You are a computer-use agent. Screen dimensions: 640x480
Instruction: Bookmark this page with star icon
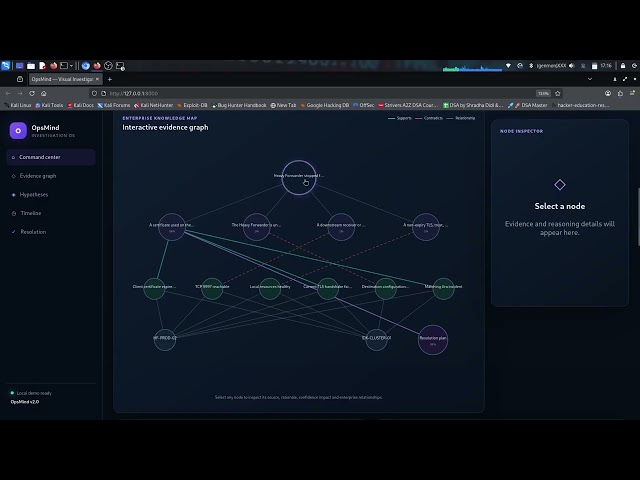[x=558, y=93]
